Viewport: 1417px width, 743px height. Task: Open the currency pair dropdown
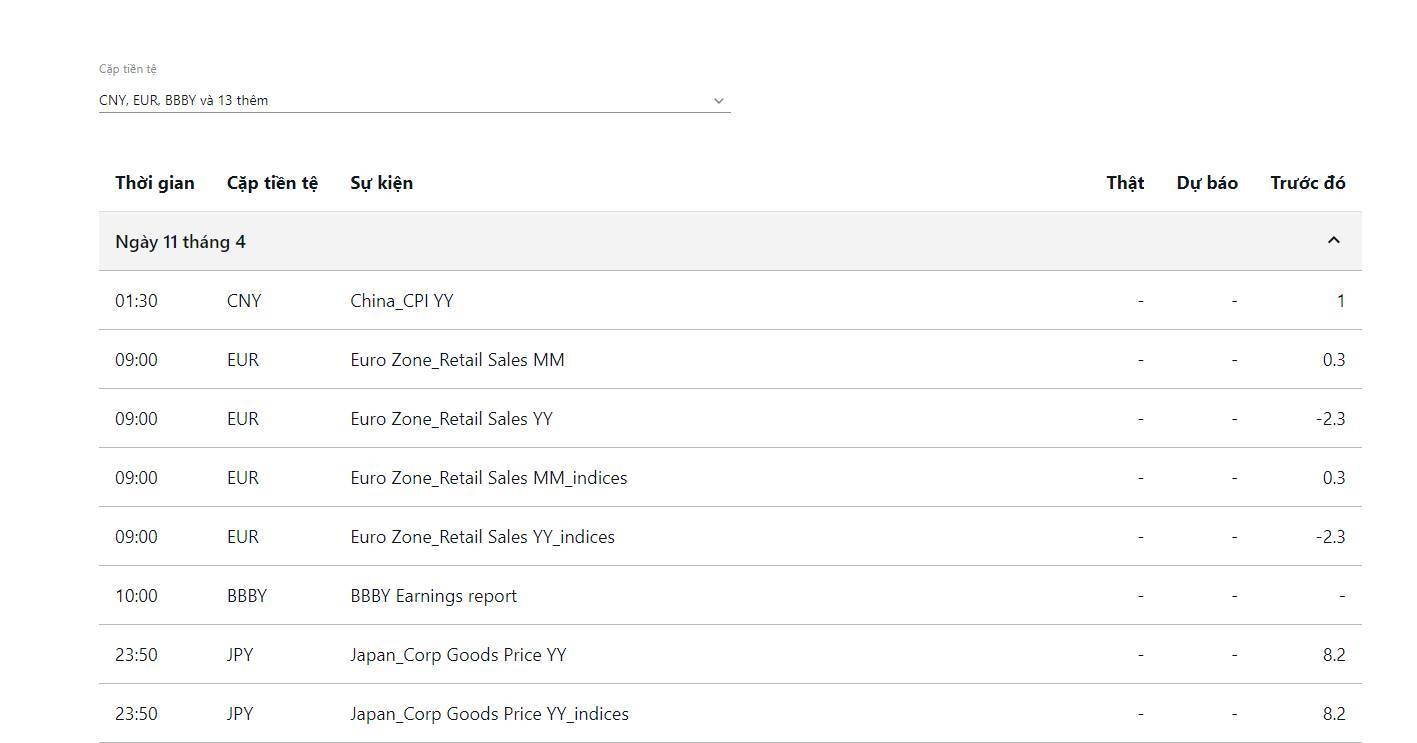(414, 100)
